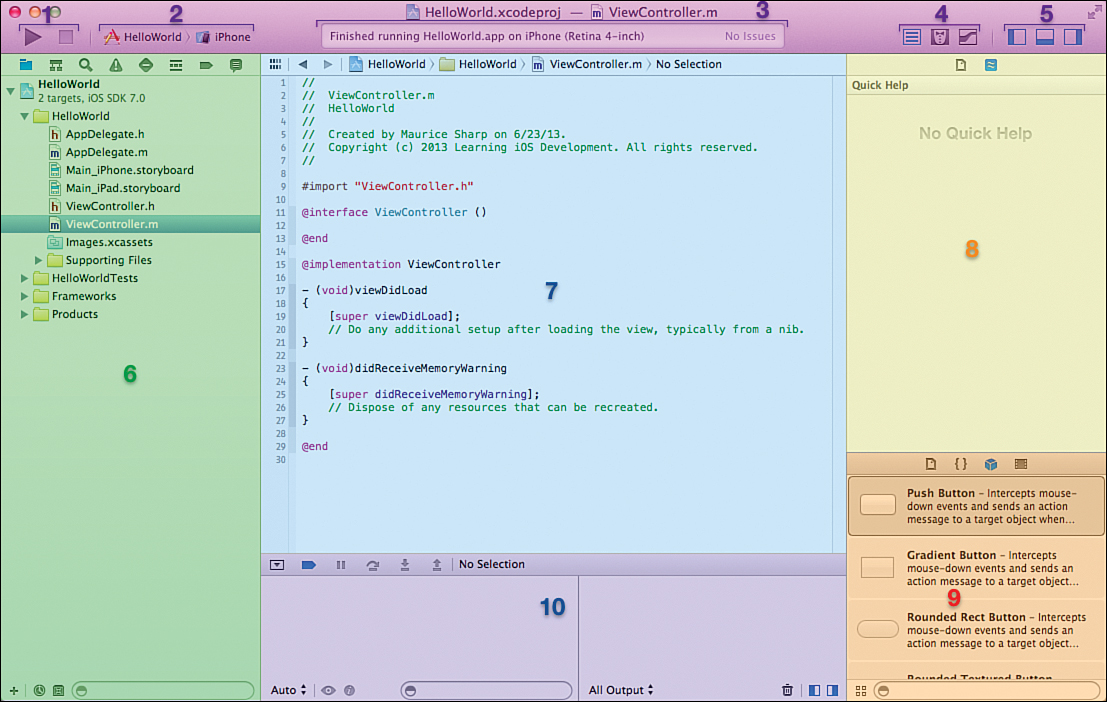Filter navigator by recently edited files clock icon
Image resolution: width=1107 pixels, height=702 pixels.
(x=40, y=691)
